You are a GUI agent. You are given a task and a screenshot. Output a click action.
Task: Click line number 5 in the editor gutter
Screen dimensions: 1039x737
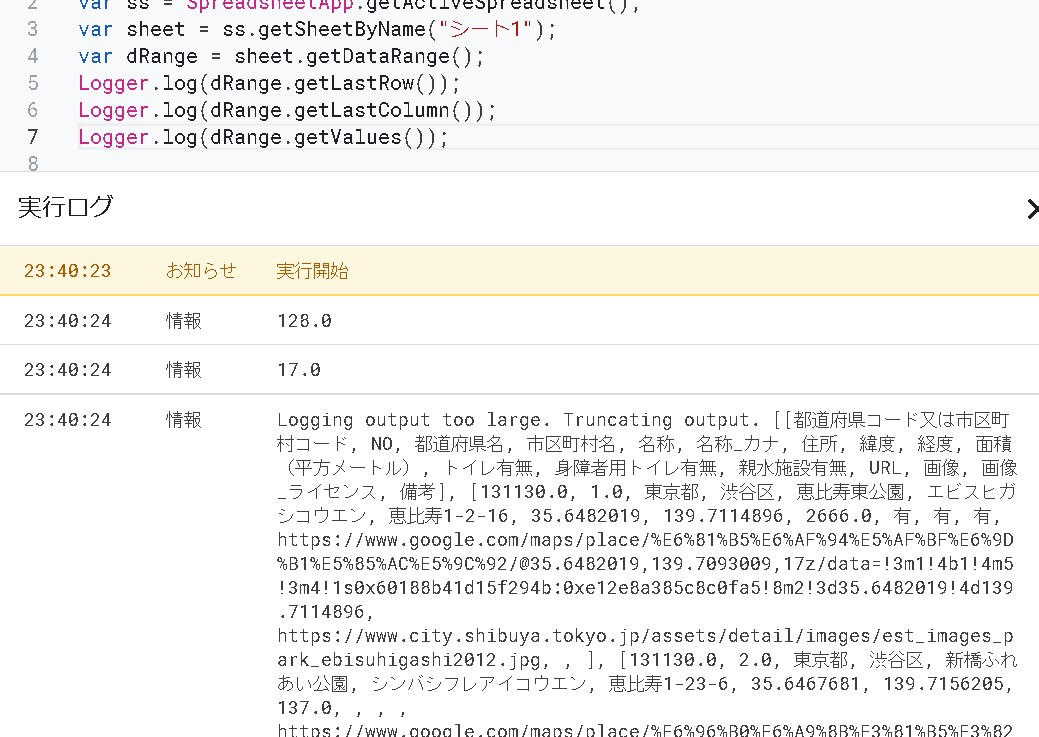coord(32,83)
